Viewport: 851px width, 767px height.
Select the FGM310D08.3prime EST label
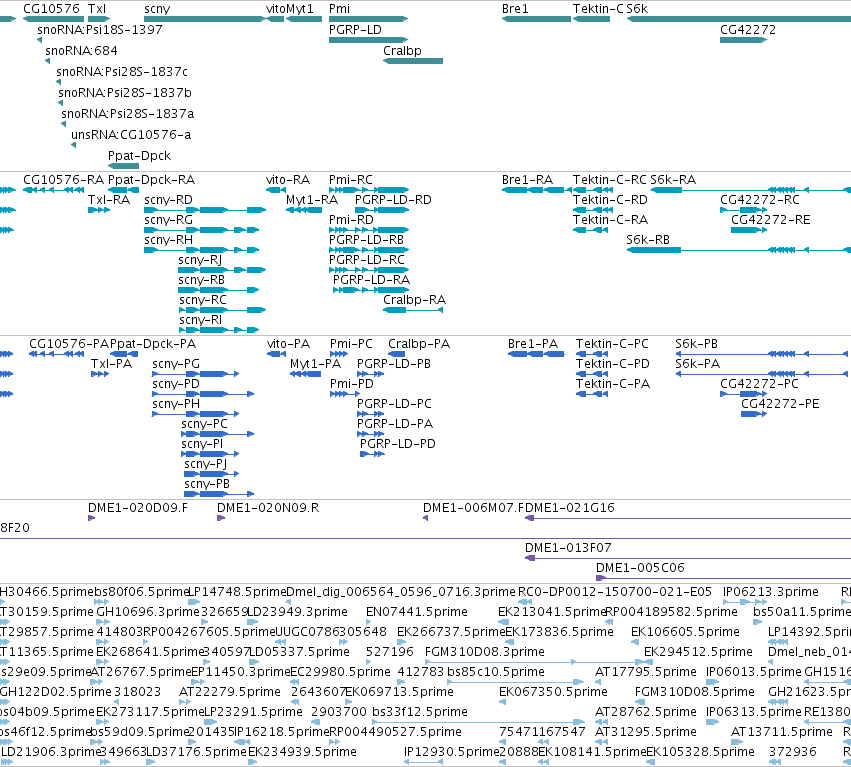[x=485, y=652]
